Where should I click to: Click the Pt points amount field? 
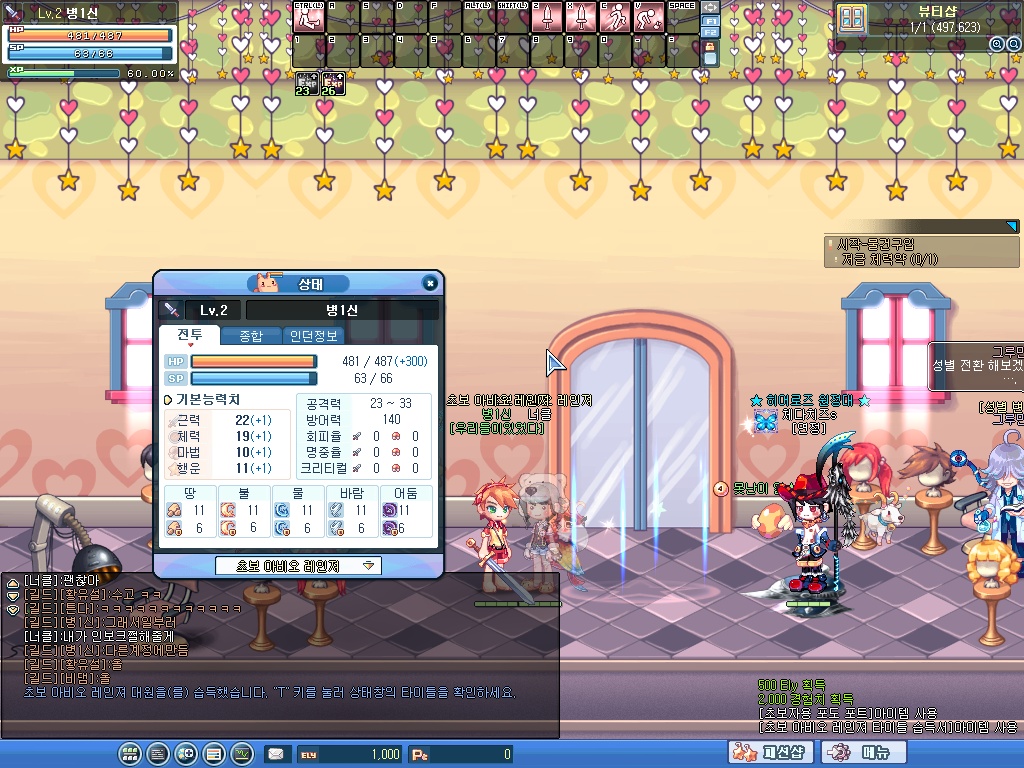(460, 754)
